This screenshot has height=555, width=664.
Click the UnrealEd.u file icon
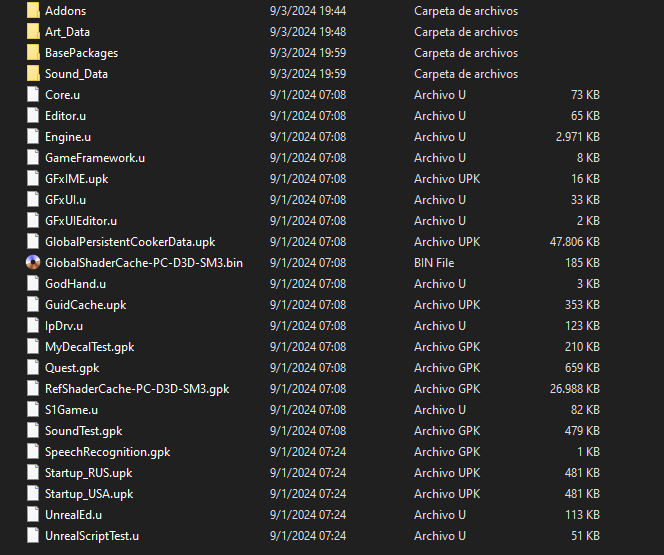33,514
